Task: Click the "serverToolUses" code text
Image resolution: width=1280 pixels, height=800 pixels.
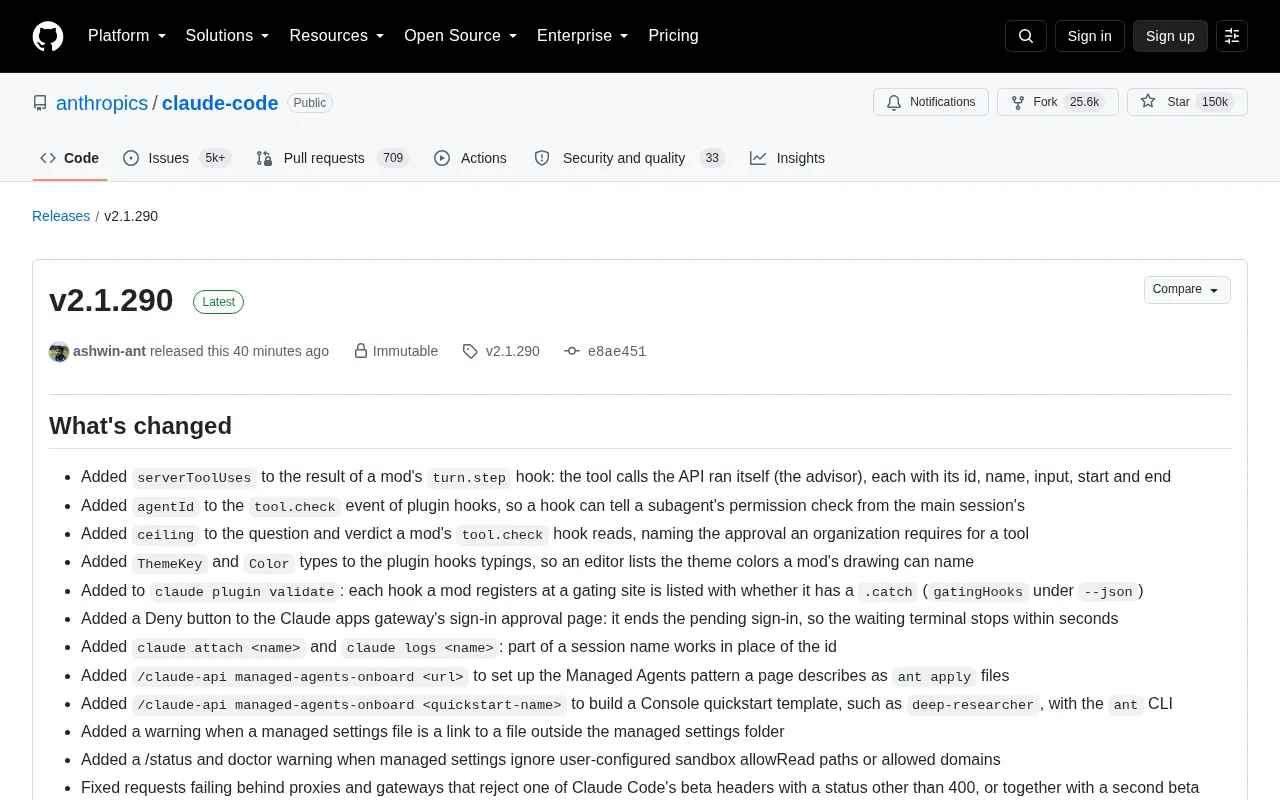Action: tap(194, 478)
